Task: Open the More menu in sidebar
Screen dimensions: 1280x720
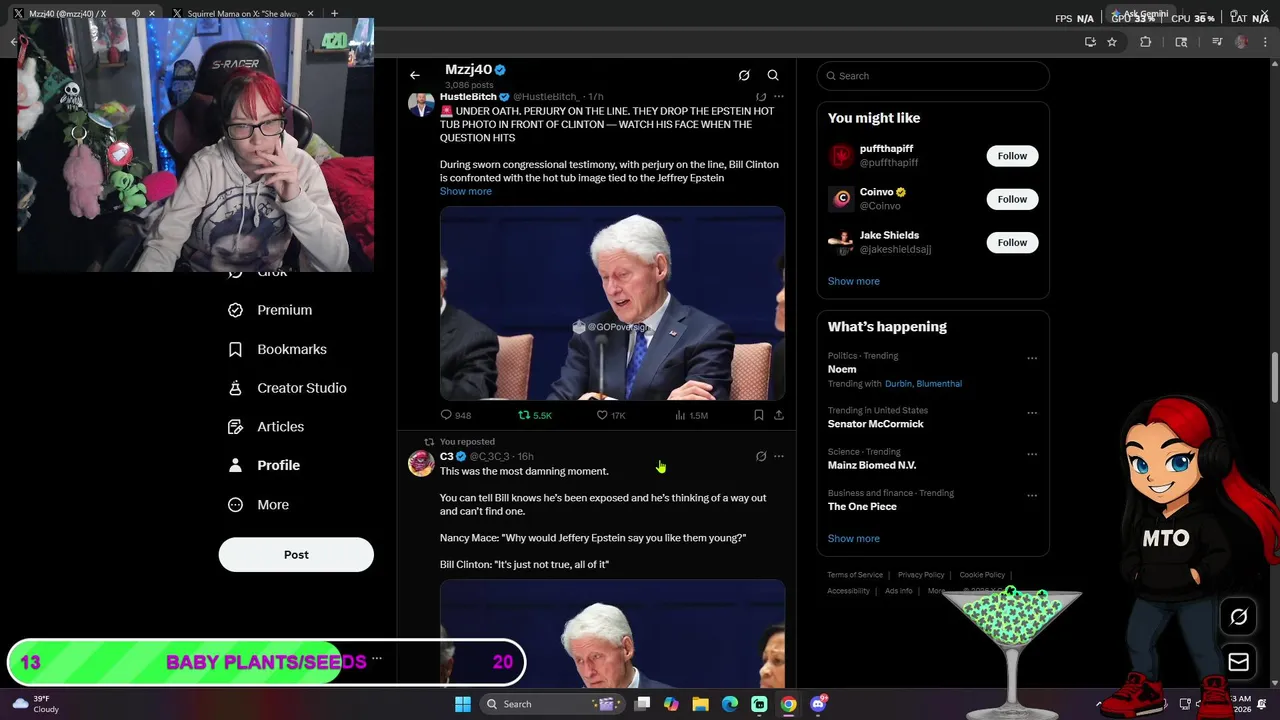Action: [x=259, y=505]
